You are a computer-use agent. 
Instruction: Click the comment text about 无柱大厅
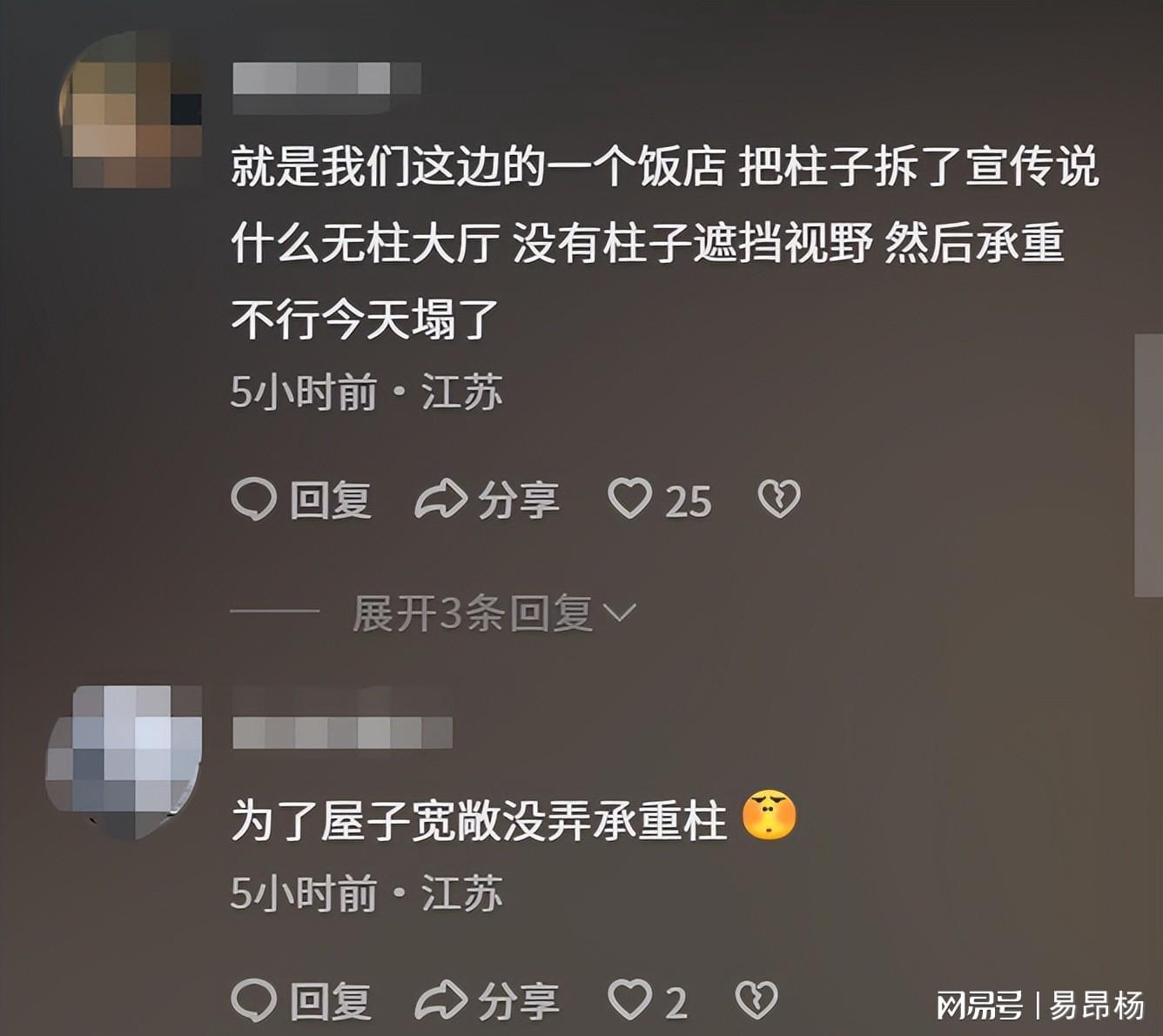point(665,243)
